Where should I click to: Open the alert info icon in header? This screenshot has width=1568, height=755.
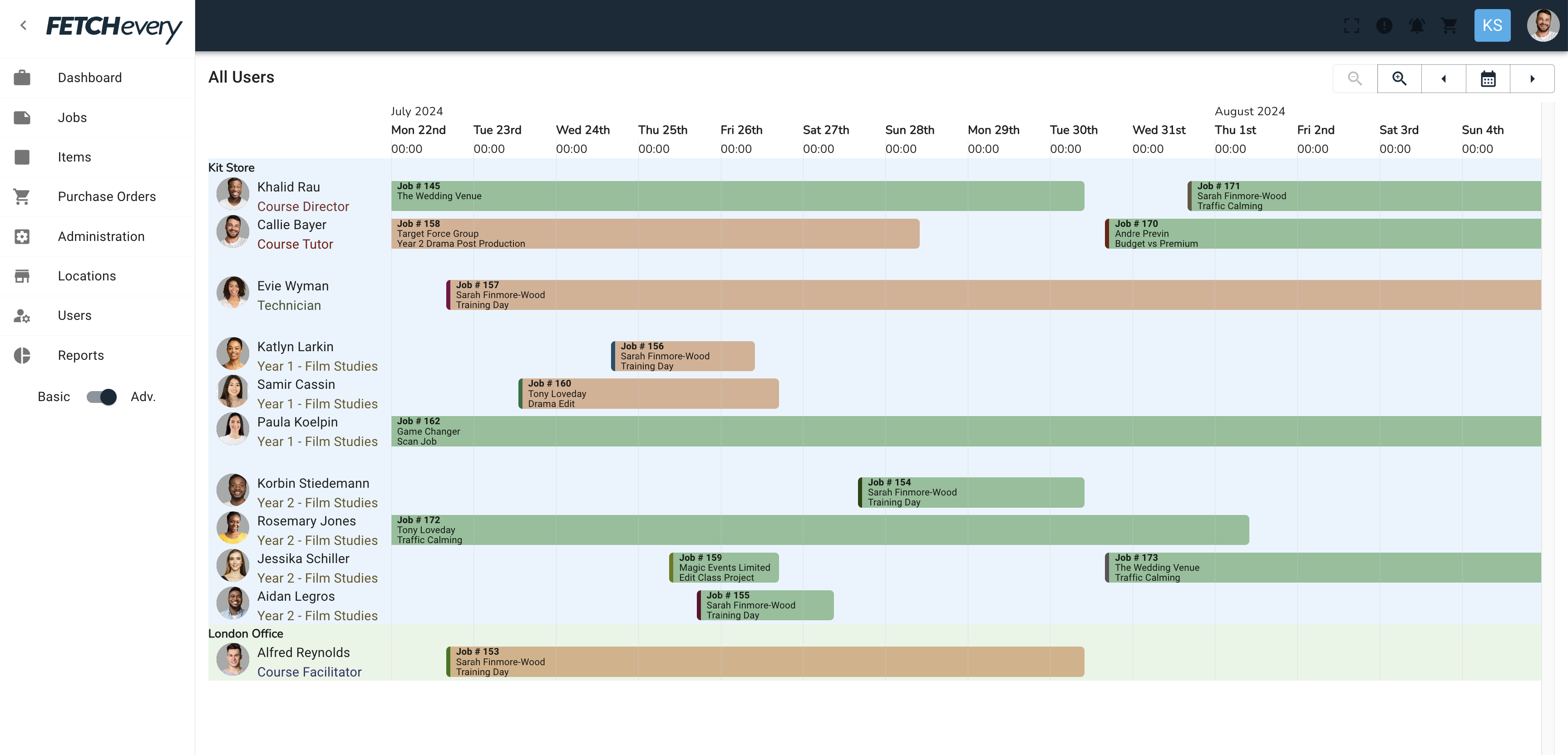pos(1384,25)
